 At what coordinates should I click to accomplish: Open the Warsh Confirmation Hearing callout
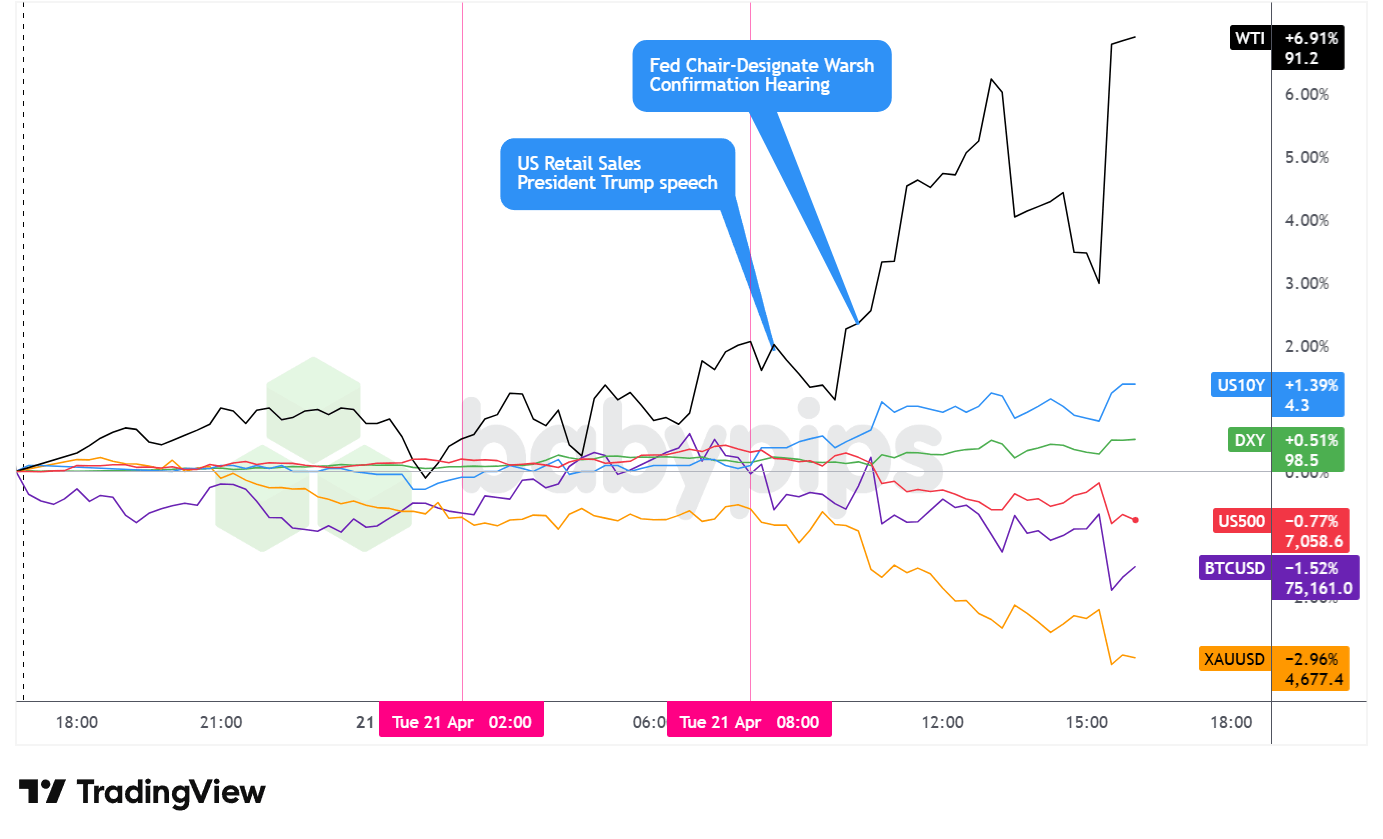click(x=761, y=75)
